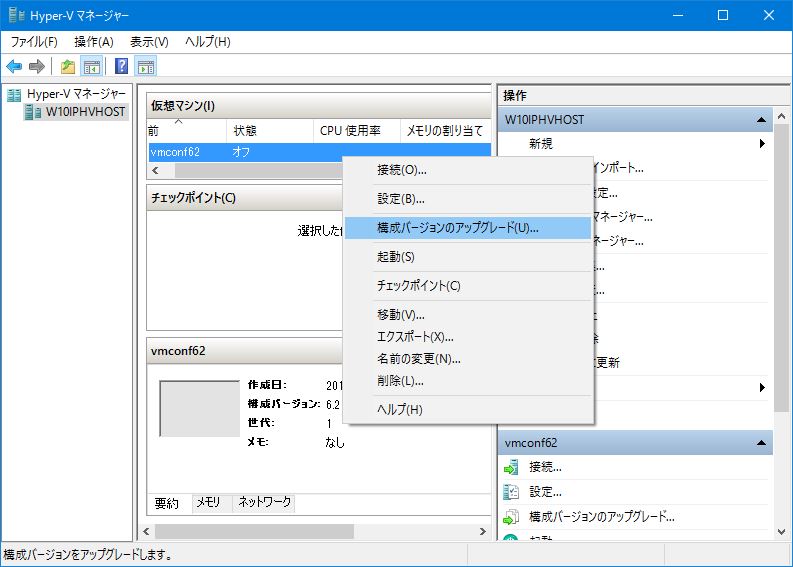Click the Up one level folder icon
Viewport: 793px width, 567px height.
(68, 66)
